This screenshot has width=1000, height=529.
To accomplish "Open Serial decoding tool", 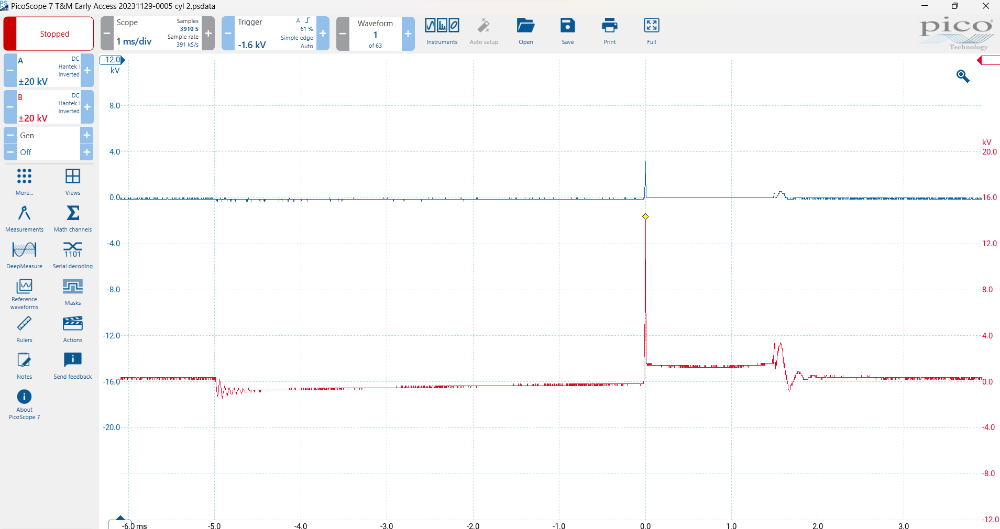I will click(x=72, y=254).
